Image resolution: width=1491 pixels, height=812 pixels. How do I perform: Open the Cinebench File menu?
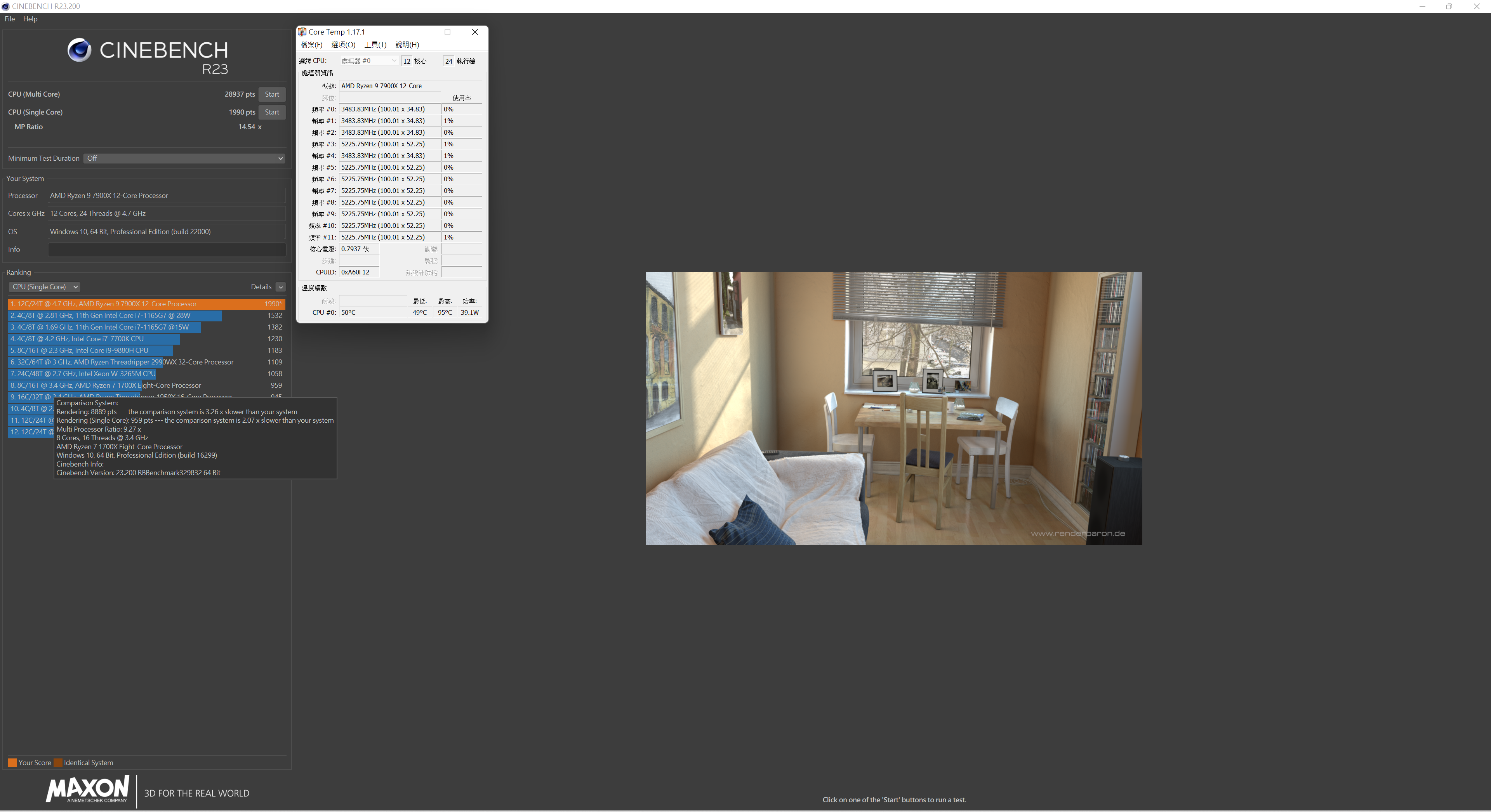[x=10, y=19]
